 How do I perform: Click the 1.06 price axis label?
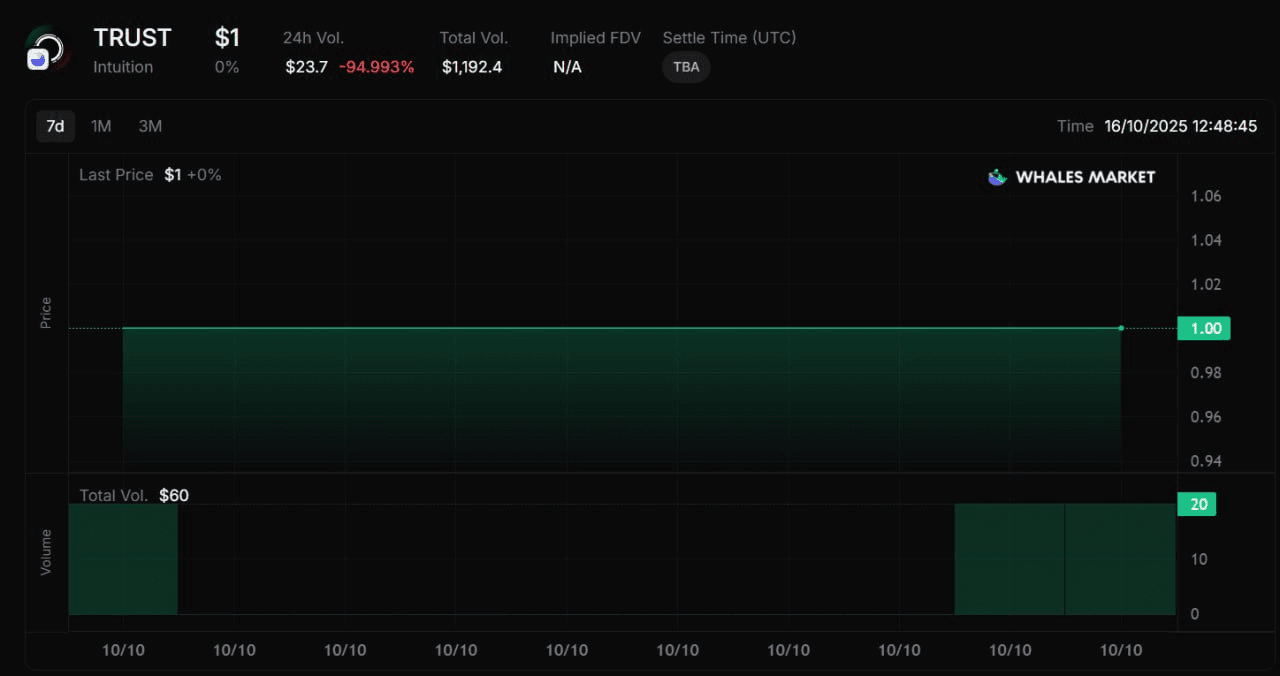(x=1205, y=196)
